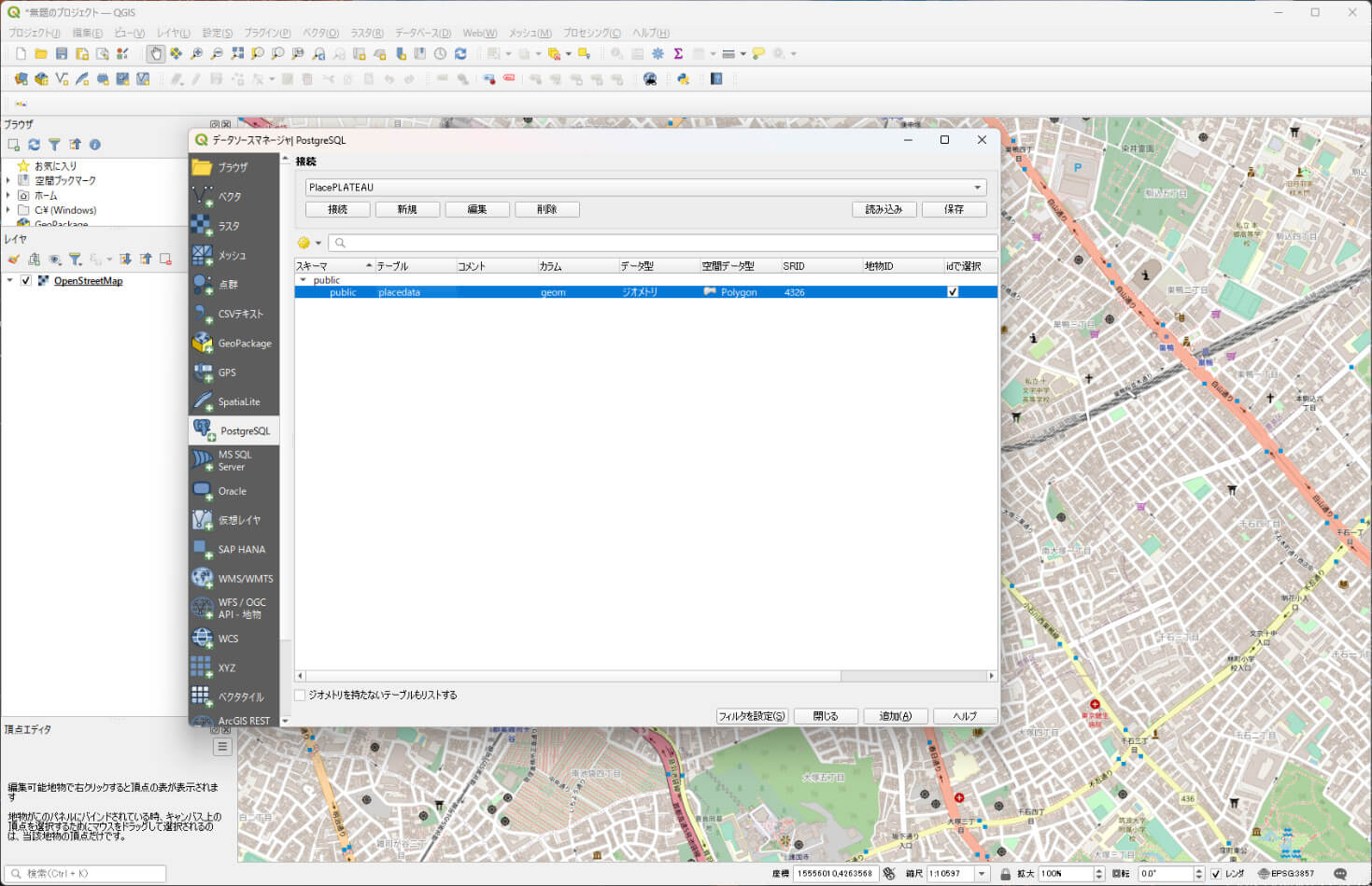Open the Vector menu
Viewport: 1372px width, 886px height.
[x=321, y=33]
